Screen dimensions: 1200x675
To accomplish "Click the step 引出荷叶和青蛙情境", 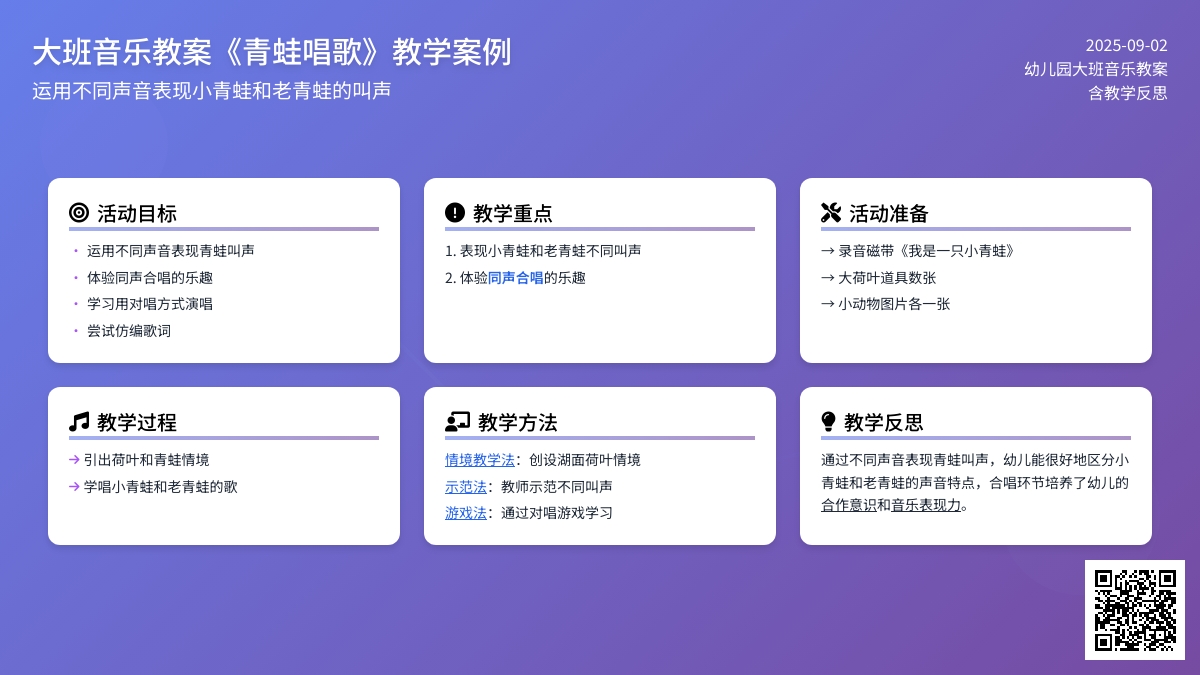I will coord(139,460).
